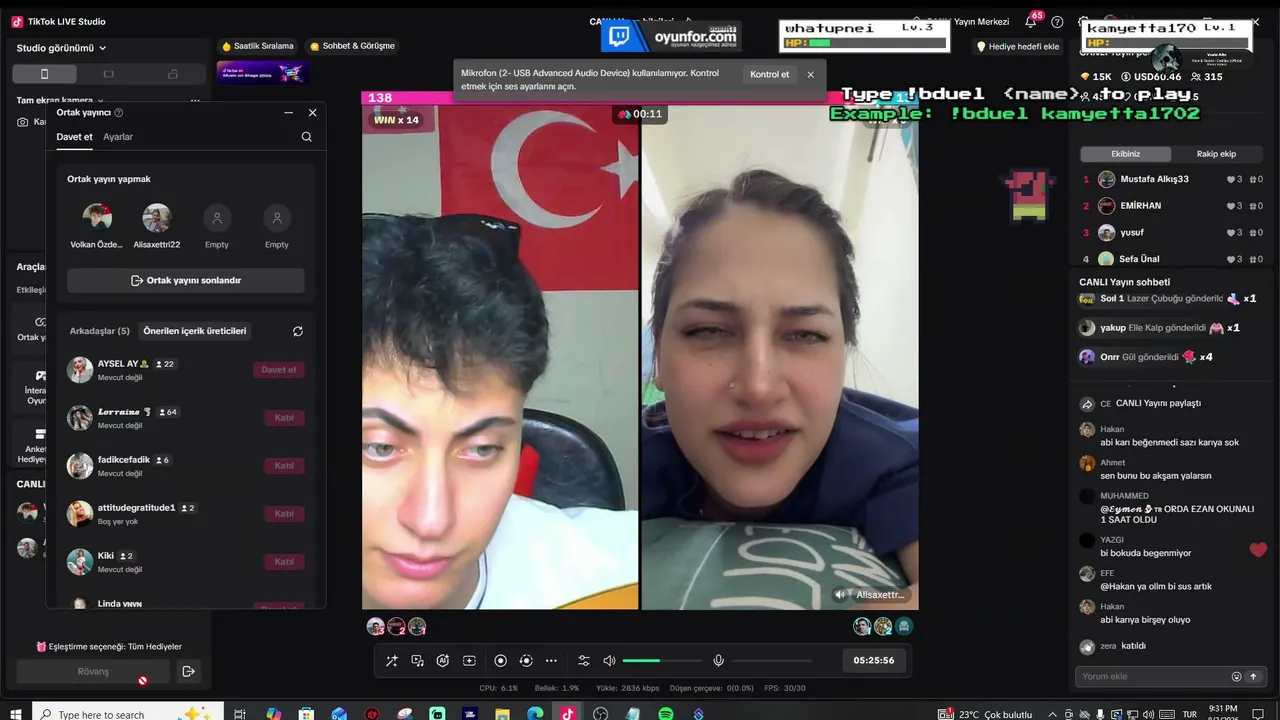This screenshot has width=1280, height=720.
Task: Search co-hosts with the magnifier icon
Action: (307, 137)
